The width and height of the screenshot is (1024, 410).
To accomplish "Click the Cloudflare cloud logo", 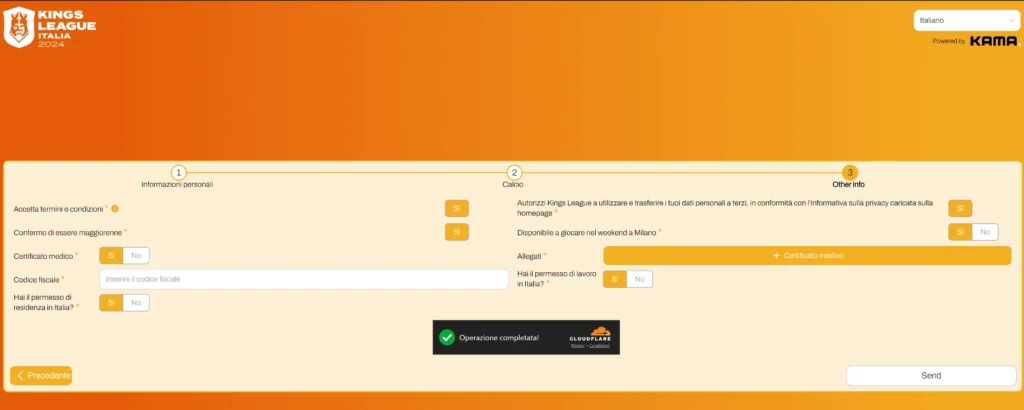I will [599, 331].
